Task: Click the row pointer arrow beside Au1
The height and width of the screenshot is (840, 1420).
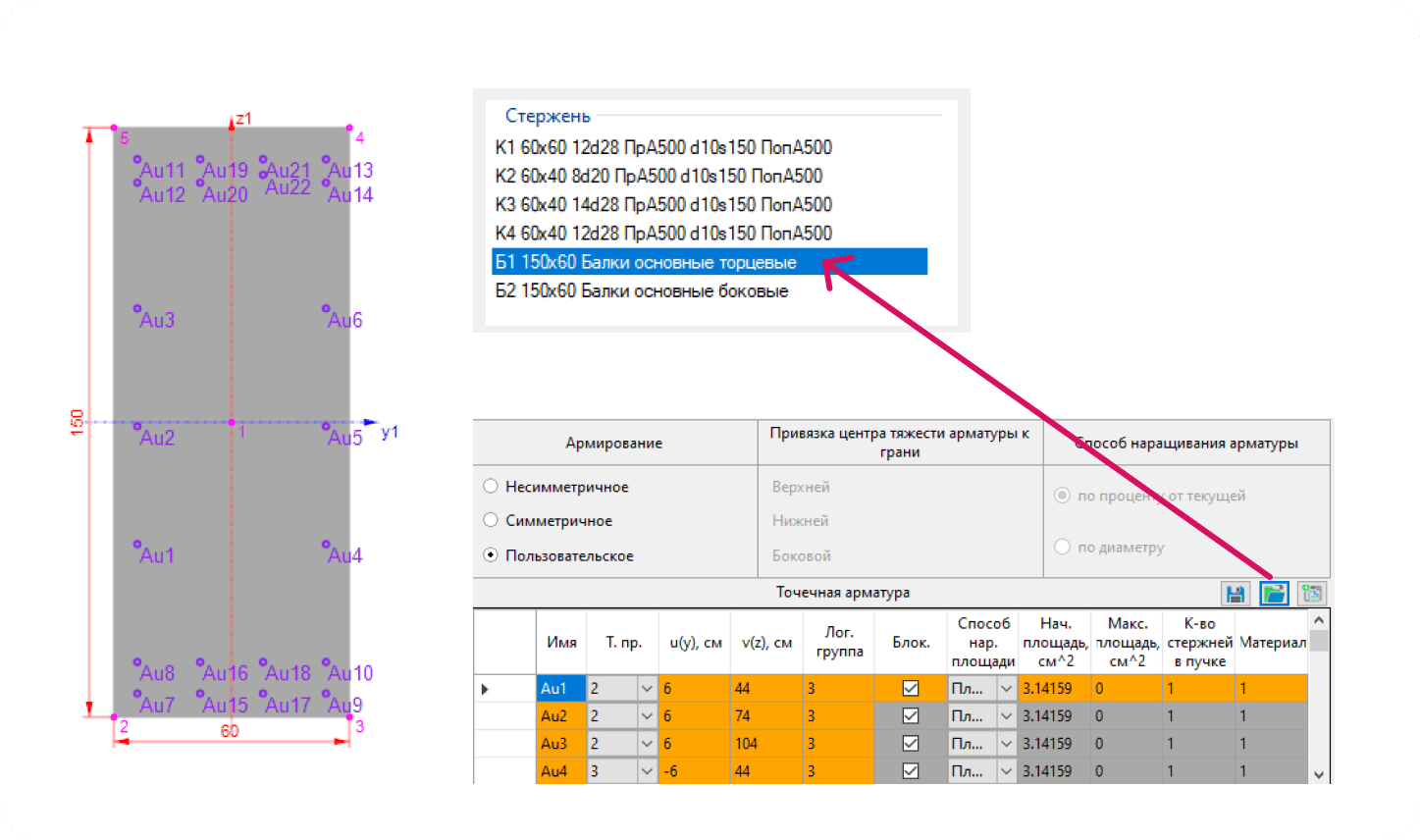Action: click(485, 689)
